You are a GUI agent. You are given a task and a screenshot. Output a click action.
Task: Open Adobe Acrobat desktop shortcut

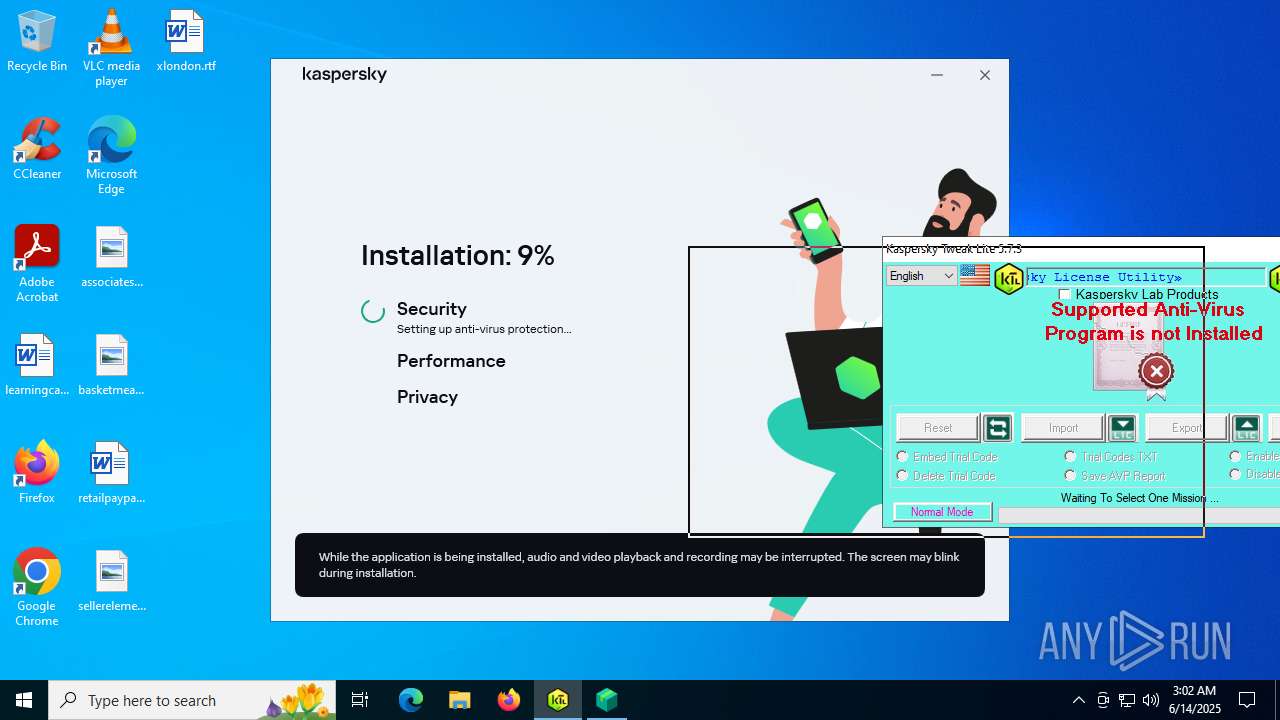point(37,263)
